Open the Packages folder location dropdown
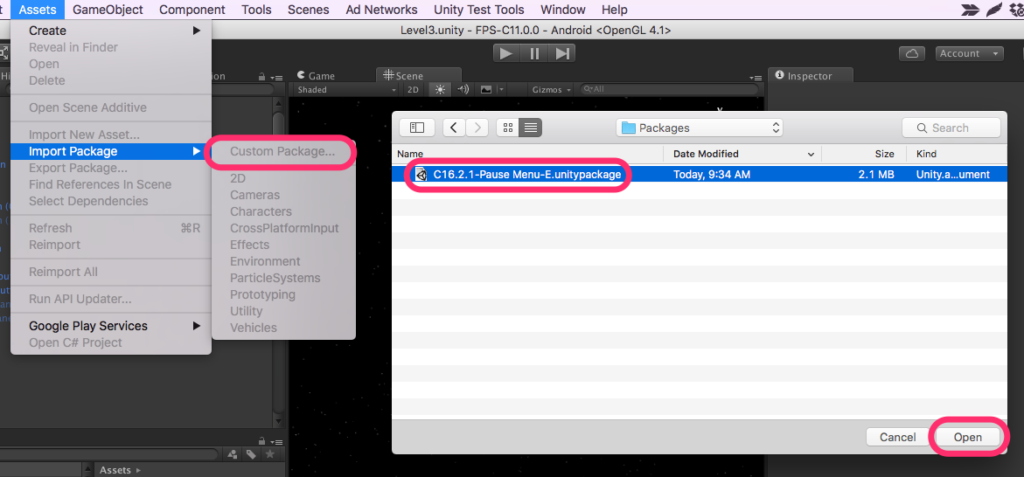Viewport: 1024px width, 477px height. [699, 127]
